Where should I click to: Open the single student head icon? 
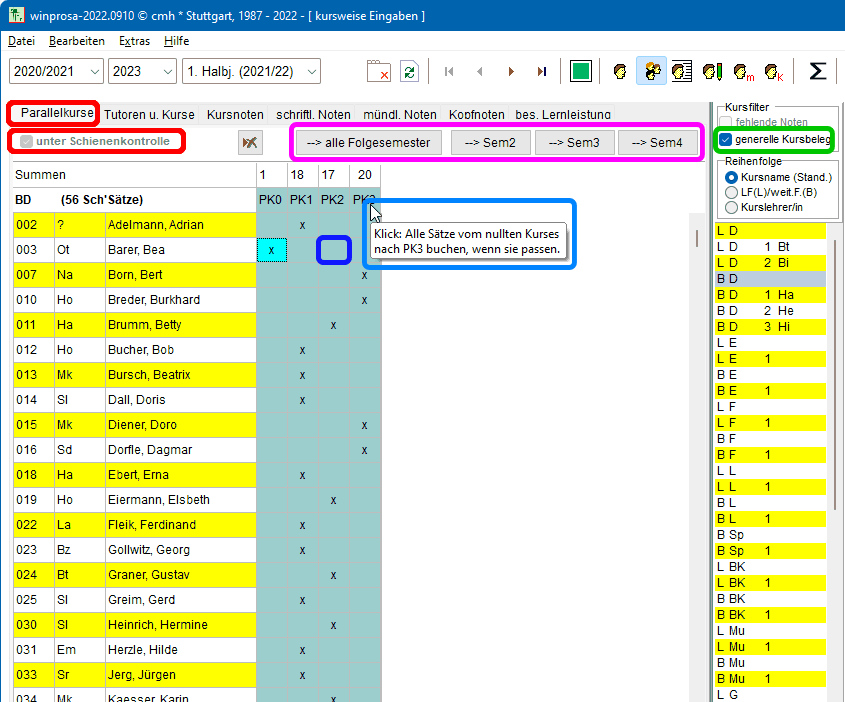620,71
